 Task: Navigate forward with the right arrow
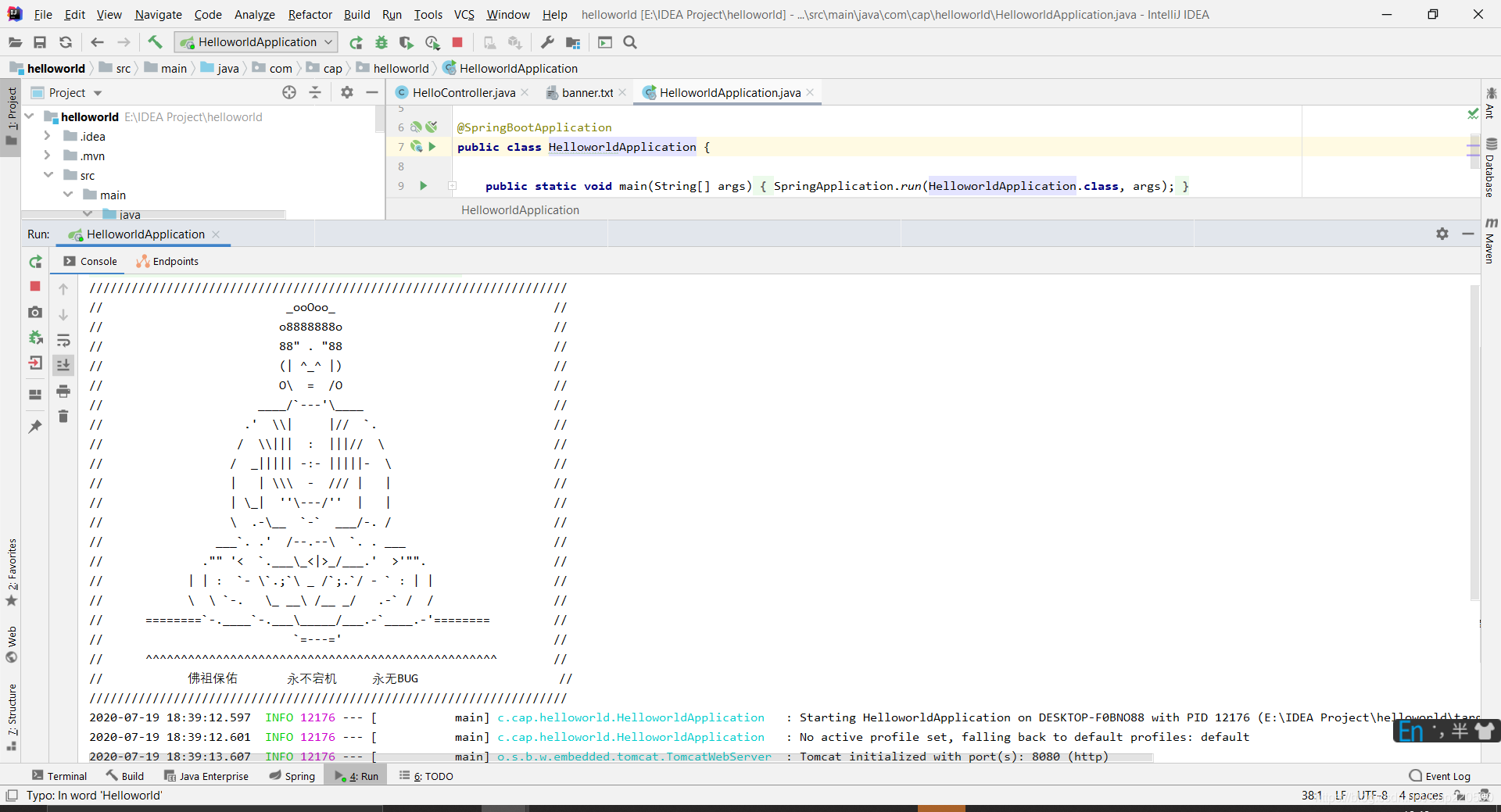(124, 42)
